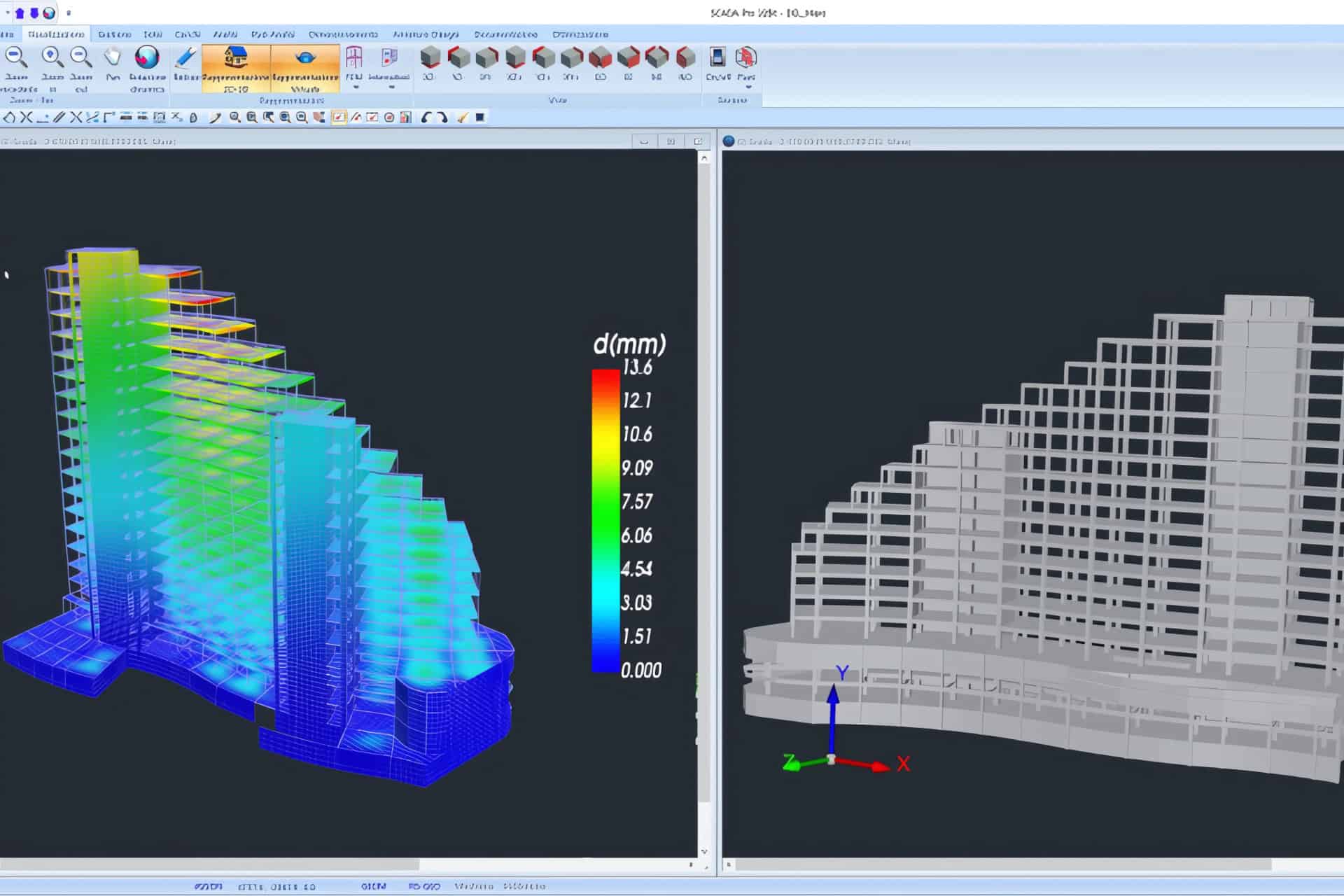Restore the left viewport window button
Viewport: 1344px width, 896px height.
pyautogui.click(x=671, y=141)
